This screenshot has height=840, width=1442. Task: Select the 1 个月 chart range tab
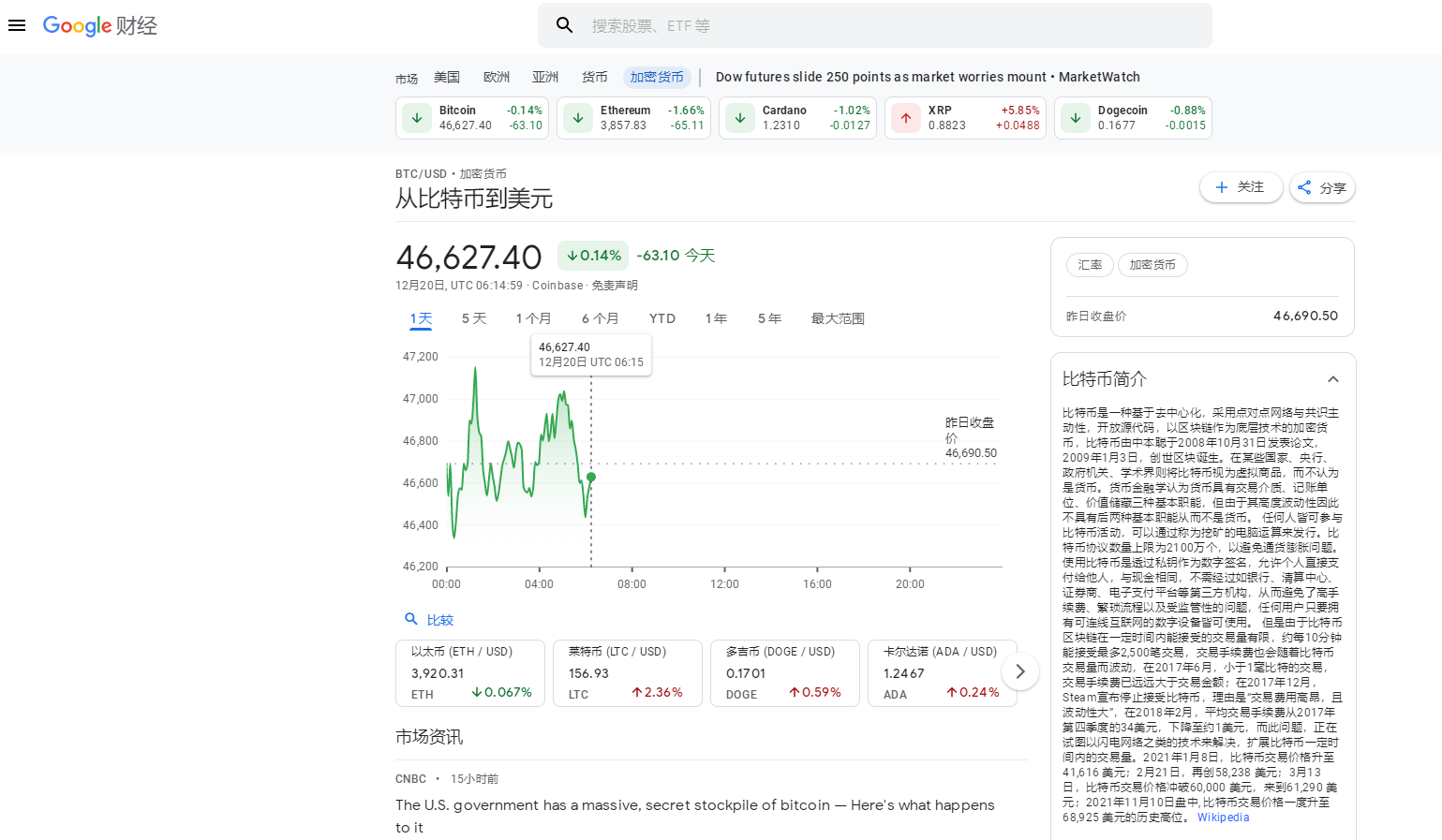pyautogui.click(x=533, y=318)
